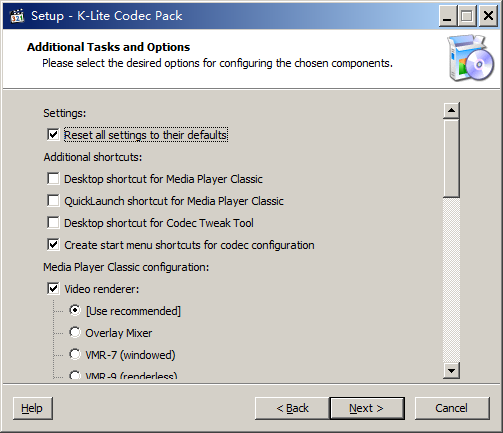Select VMR-7 (windowed) renderer option
503x433 pixels.
75,354
